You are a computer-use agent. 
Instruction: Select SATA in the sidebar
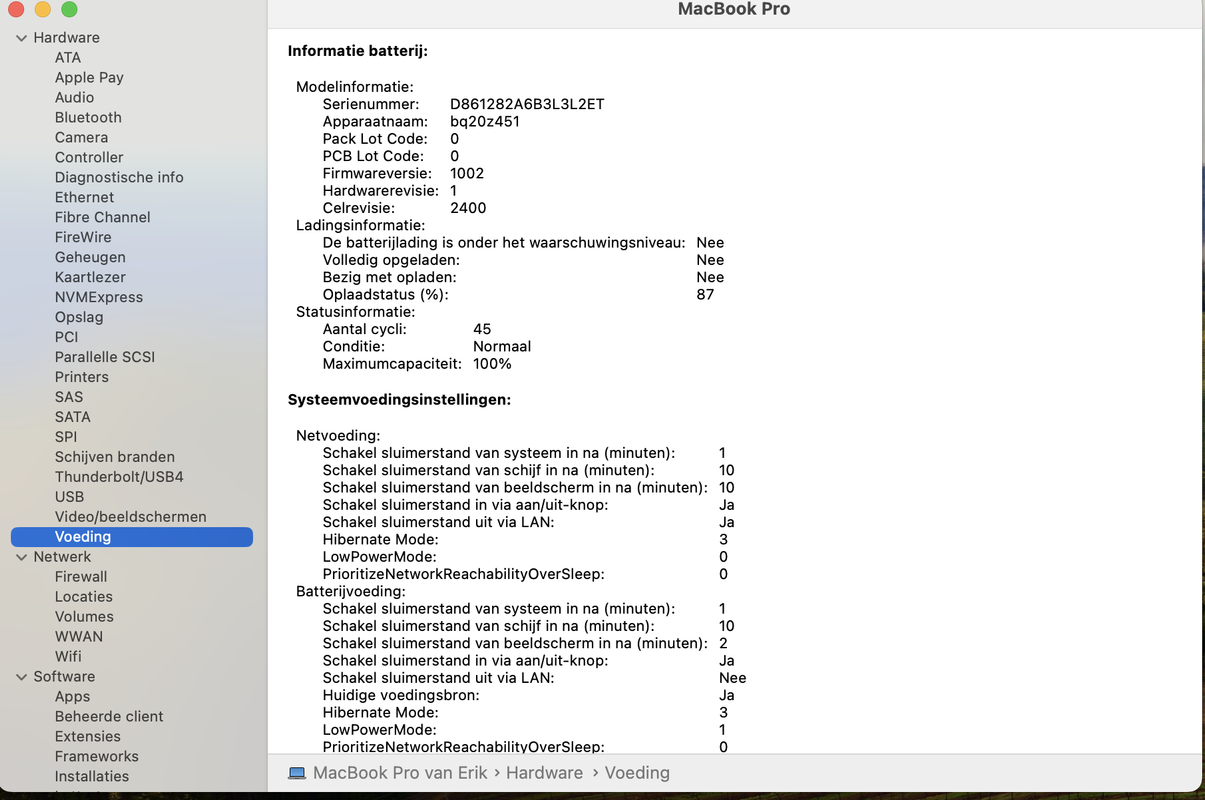73,417
